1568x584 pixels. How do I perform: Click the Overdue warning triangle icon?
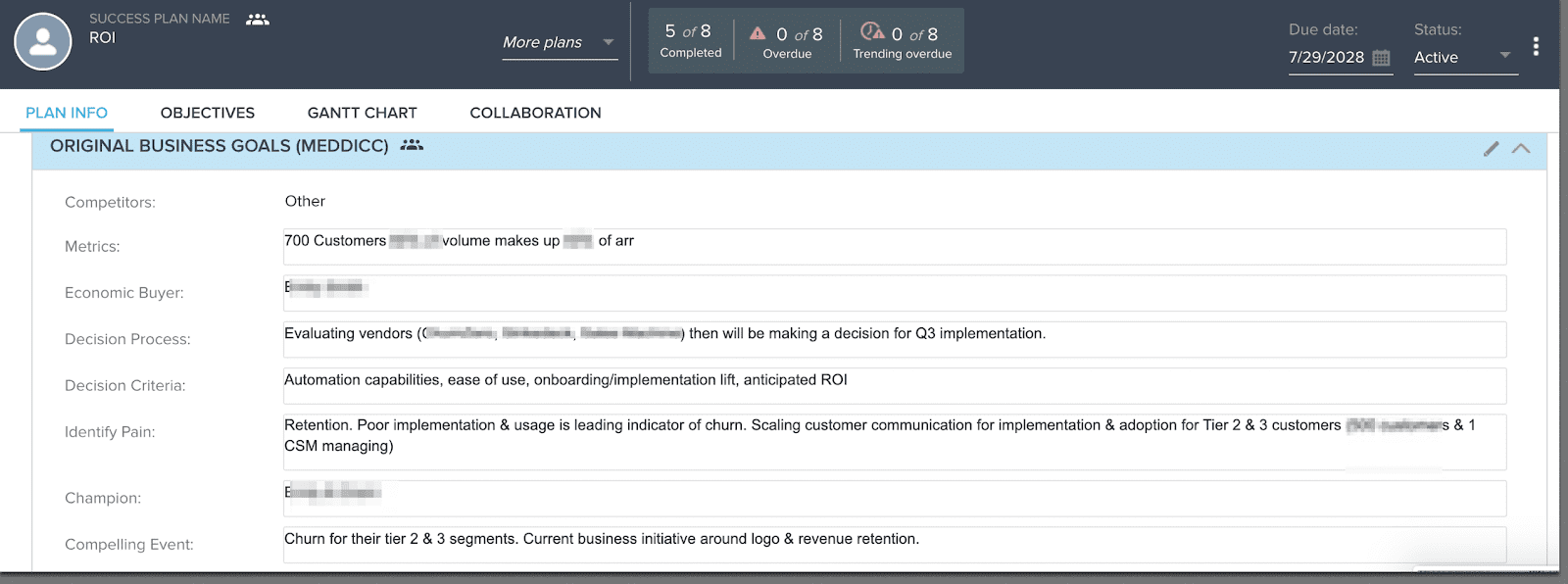(758, 33)
